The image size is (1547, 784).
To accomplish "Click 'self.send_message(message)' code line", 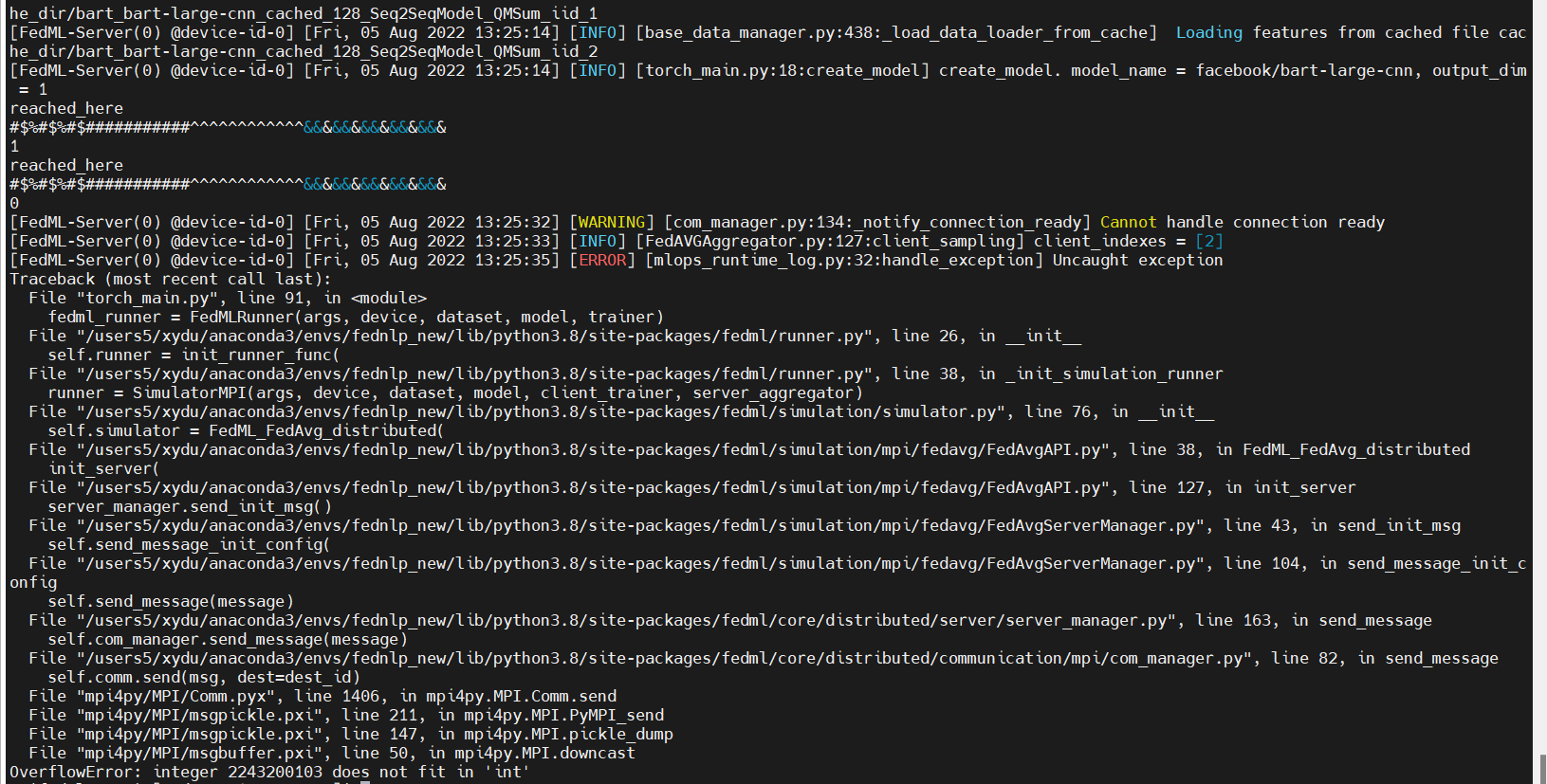I will pos(171,601).
